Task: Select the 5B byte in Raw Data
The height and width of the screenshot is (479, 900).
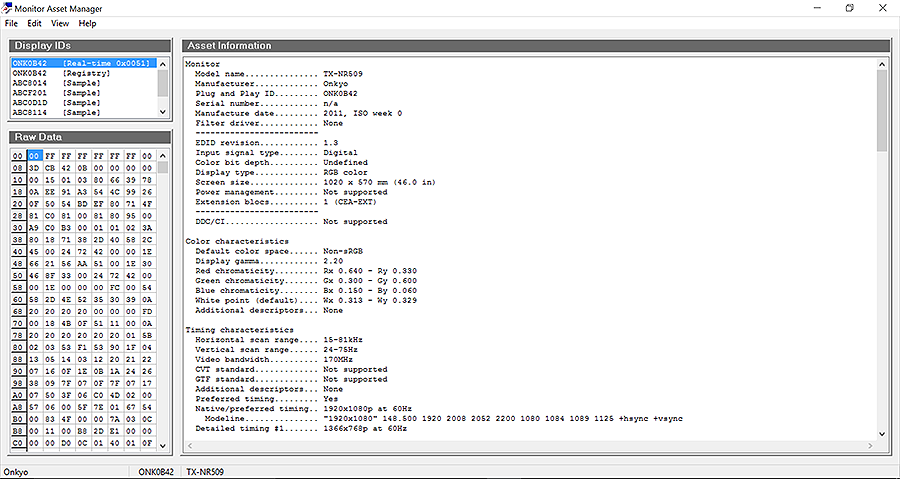Action: (x=147, y=336)
